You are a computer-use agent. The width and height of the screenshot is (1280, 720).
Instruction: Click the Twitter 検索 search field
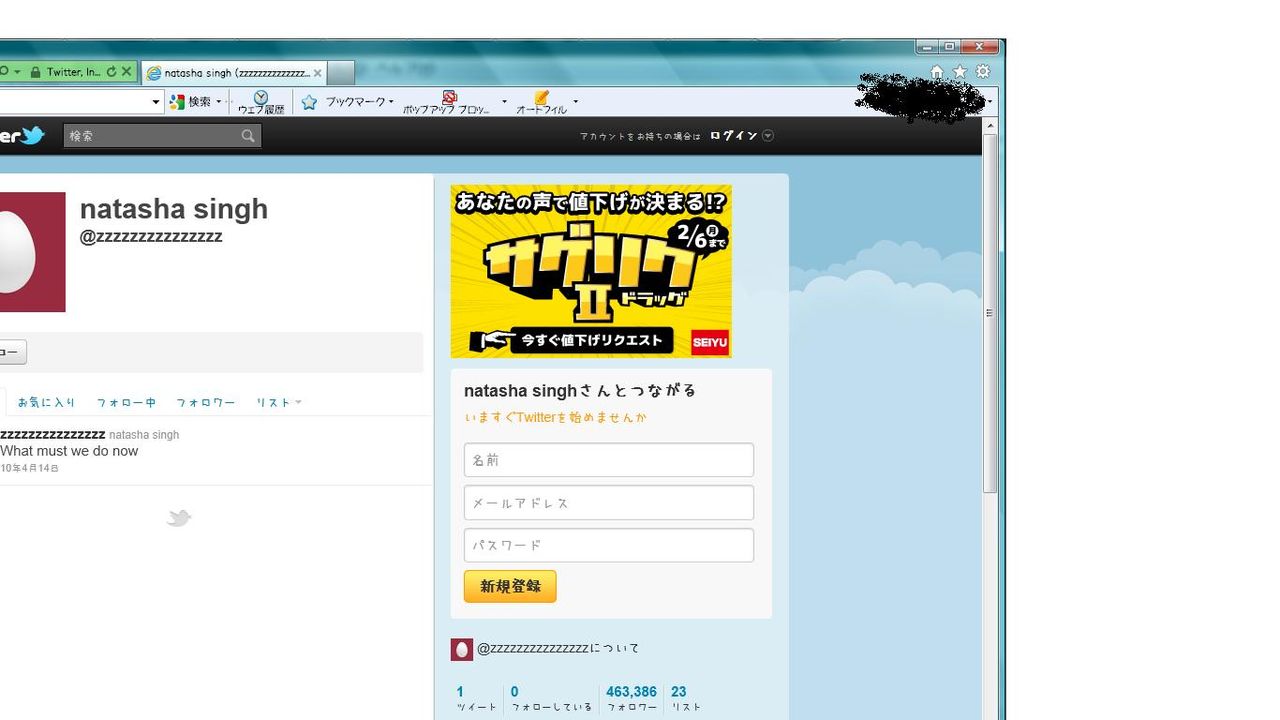[162, 136]
